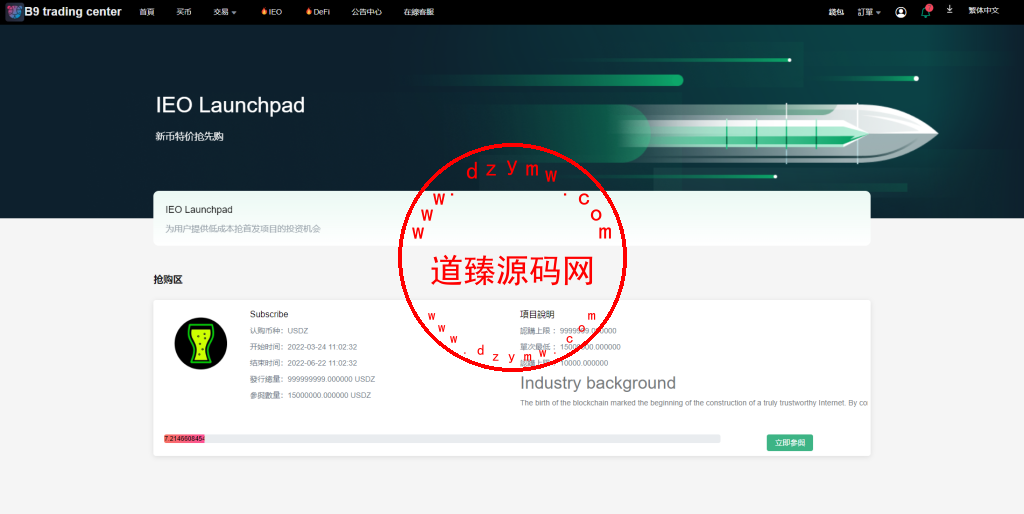Viewport: 1024px width, 514px height.
Task: Open 在線客服 online support
Action: point(419,12)
